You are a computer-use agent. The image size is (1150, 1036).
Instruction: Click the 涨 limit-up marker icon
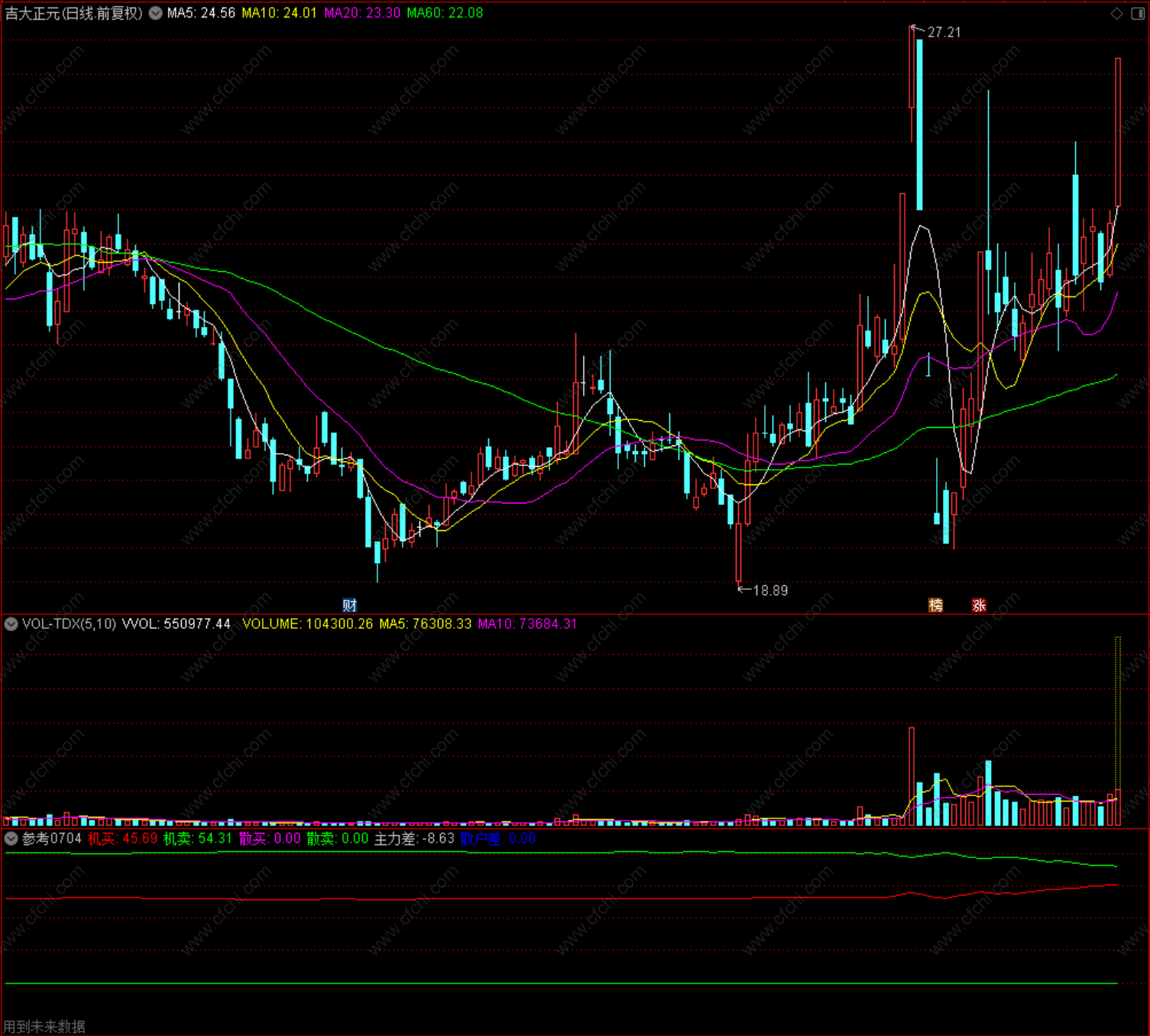[979, 605]
